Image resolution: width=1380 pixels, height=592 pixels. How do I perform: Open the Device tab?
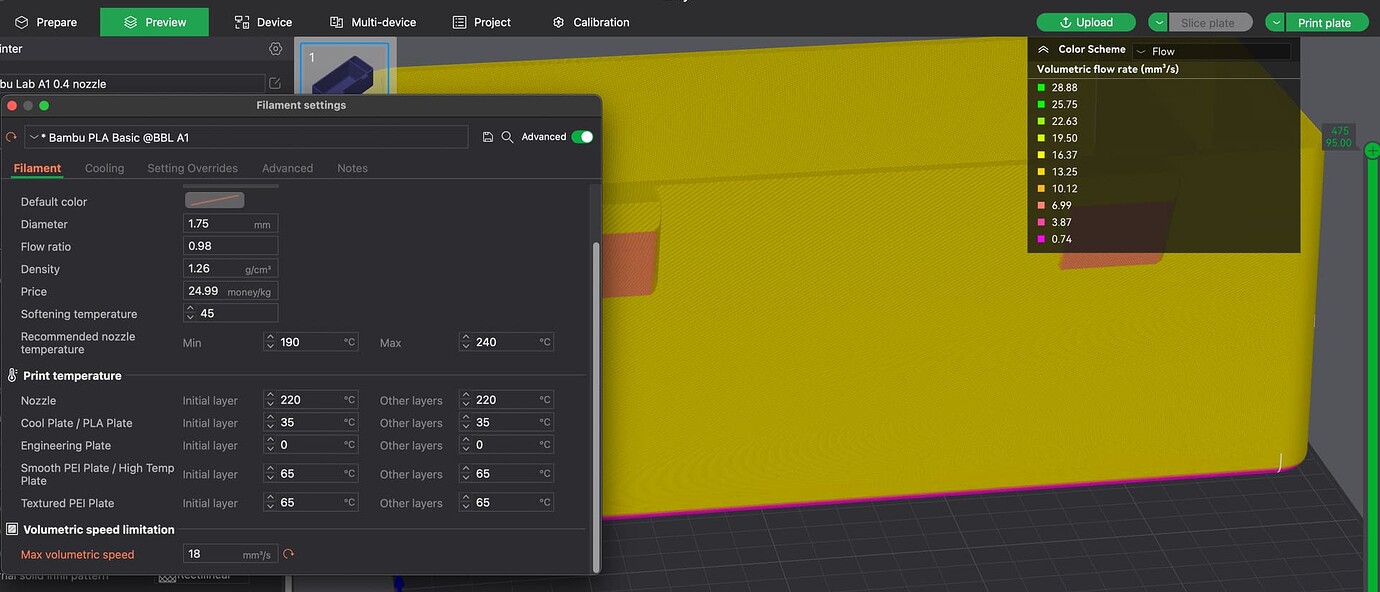point(263,22)
